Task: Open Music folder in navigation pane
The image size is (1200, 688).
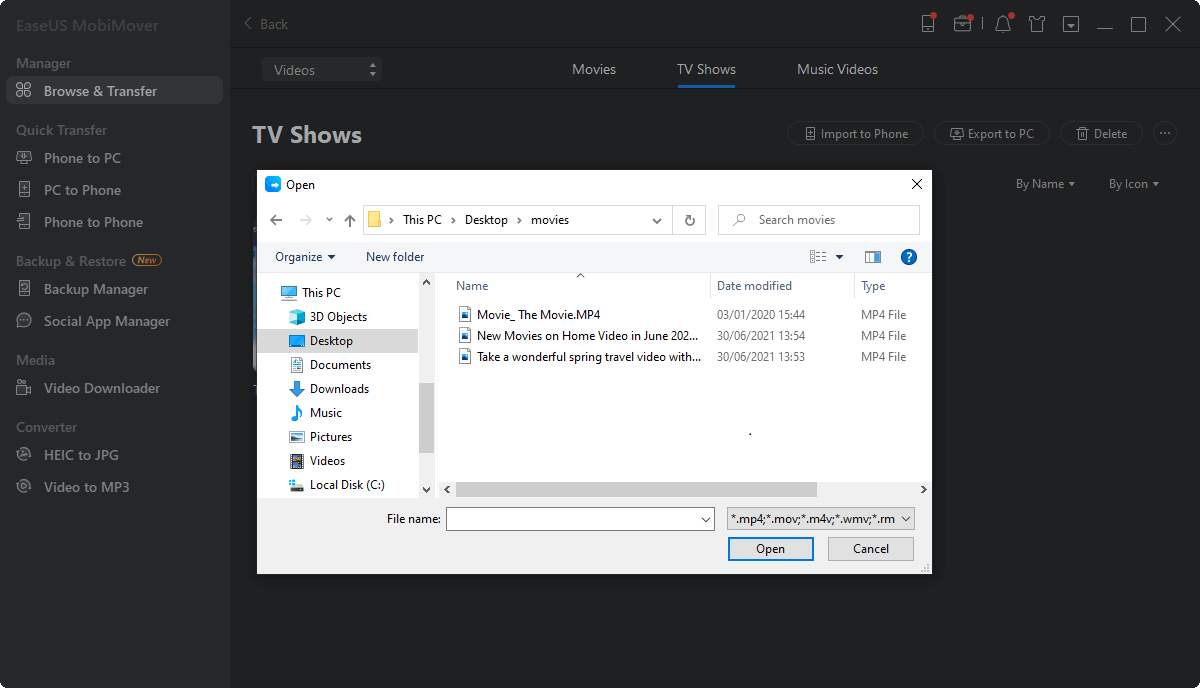Action: (x=326, y=413)
